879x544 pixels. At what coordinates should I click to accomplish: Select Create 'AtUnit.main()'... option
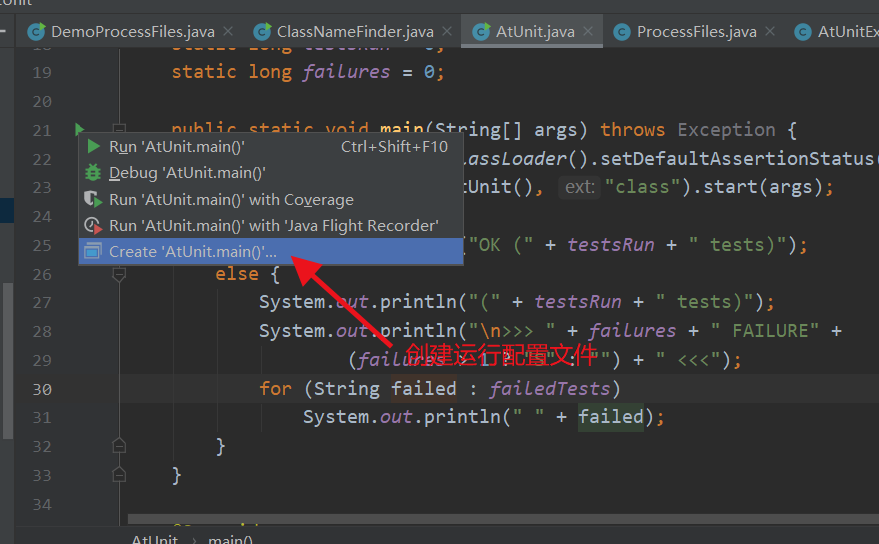coord(271,251)
